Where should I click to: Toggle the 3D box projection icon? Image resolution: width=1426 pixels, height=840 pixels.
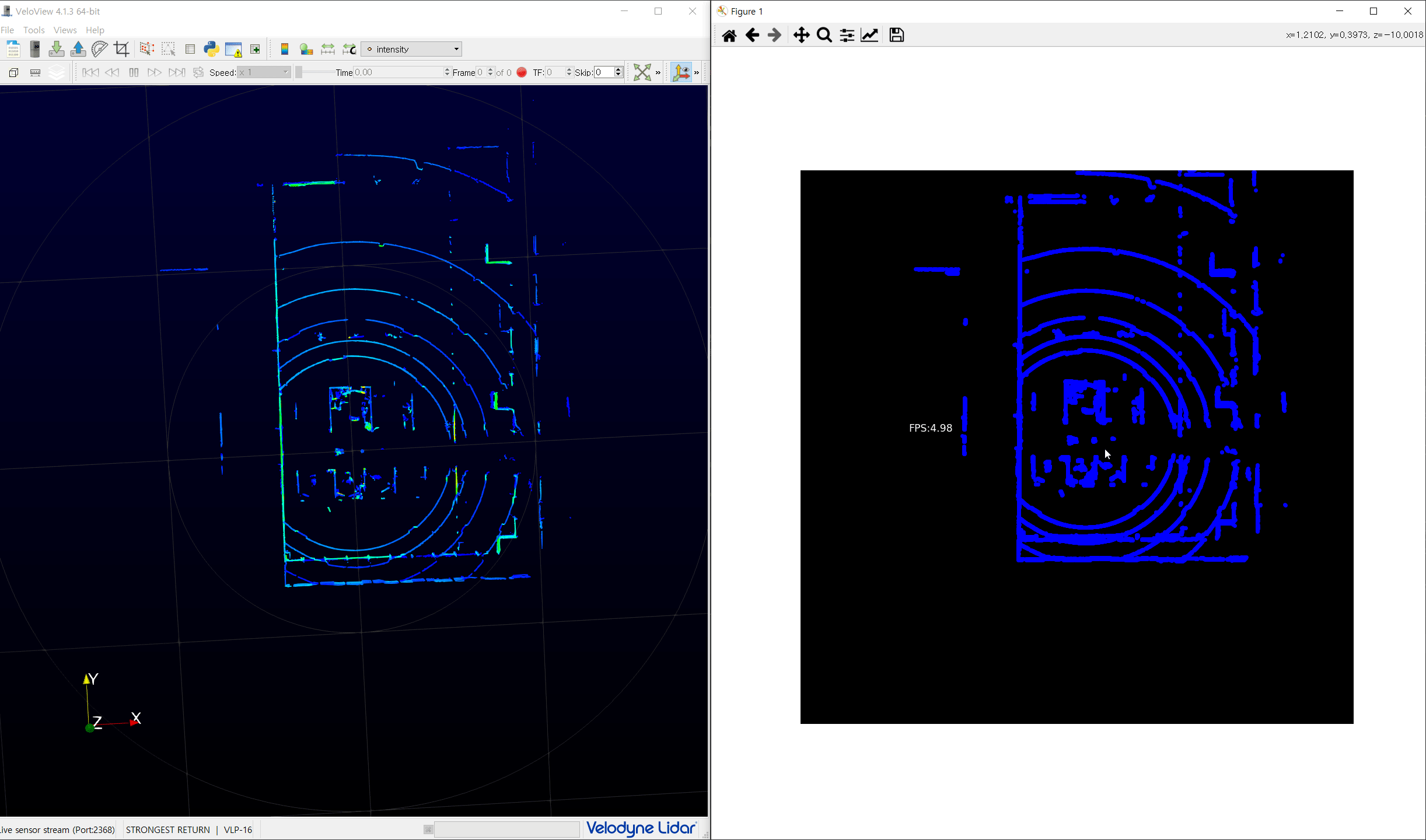[x=13, y=72]
